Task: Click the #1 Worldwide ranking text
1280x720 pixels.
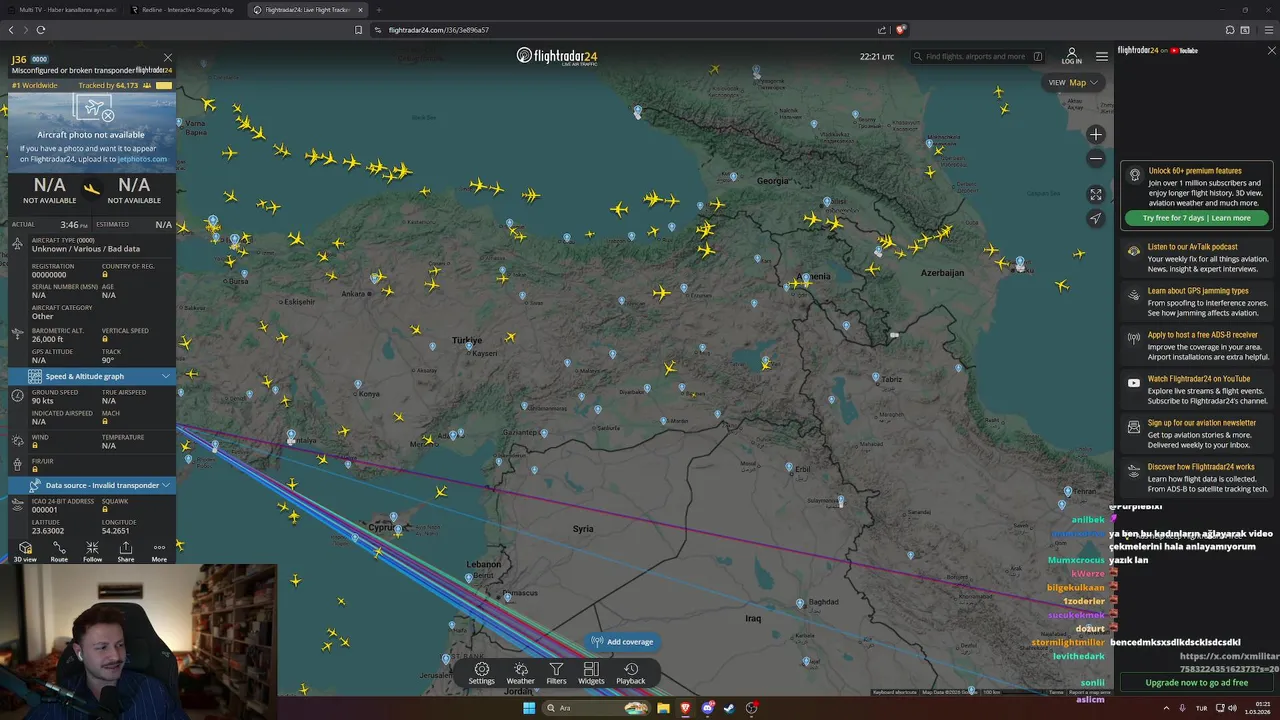Action: [35, 86]
